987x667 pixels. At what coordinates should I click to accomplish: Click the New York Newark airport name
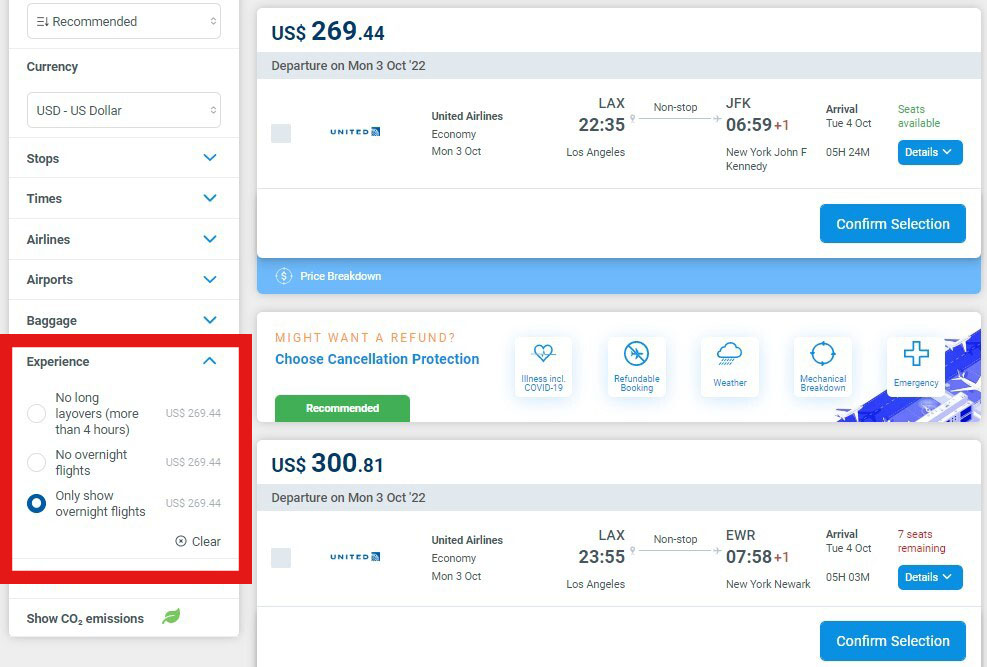(x=768, y=584)
